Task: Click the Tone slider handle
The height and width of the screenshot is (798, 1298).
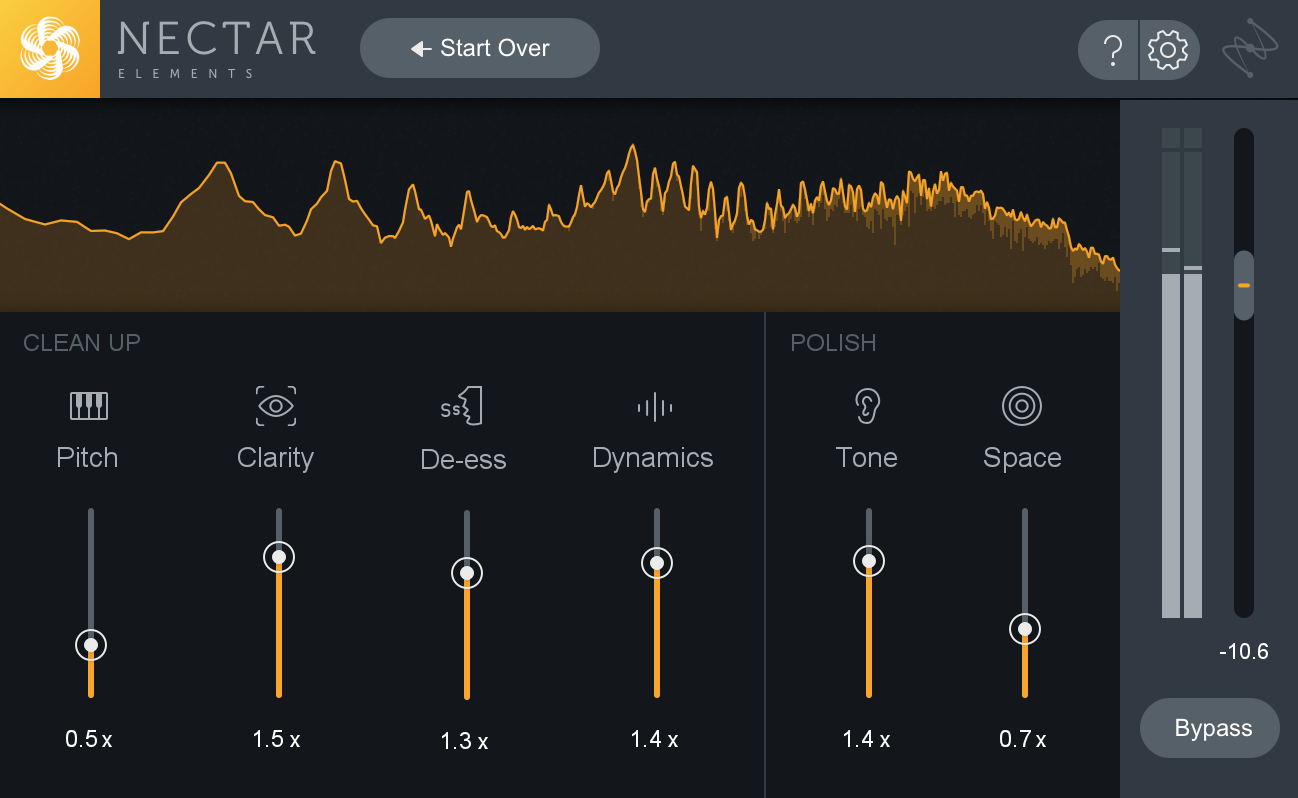Action: [869, 561]
